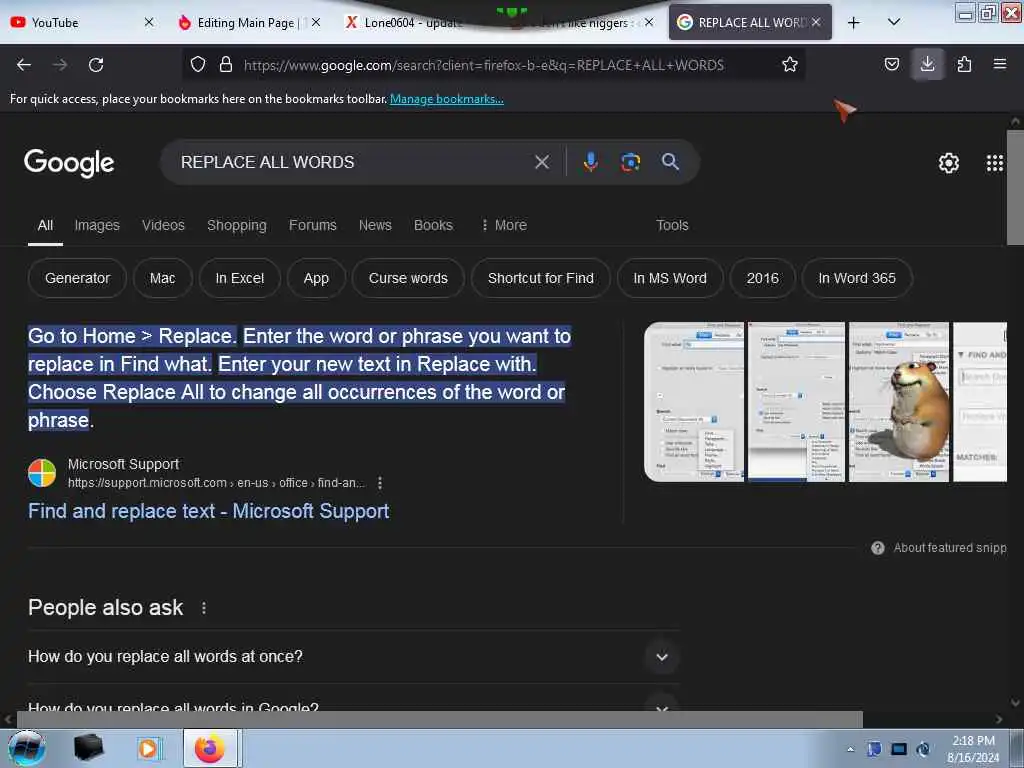This screenshot has width=1024, height=768.
Task: Open the extensions puzzle icon
Action: (x=964, y=64)
